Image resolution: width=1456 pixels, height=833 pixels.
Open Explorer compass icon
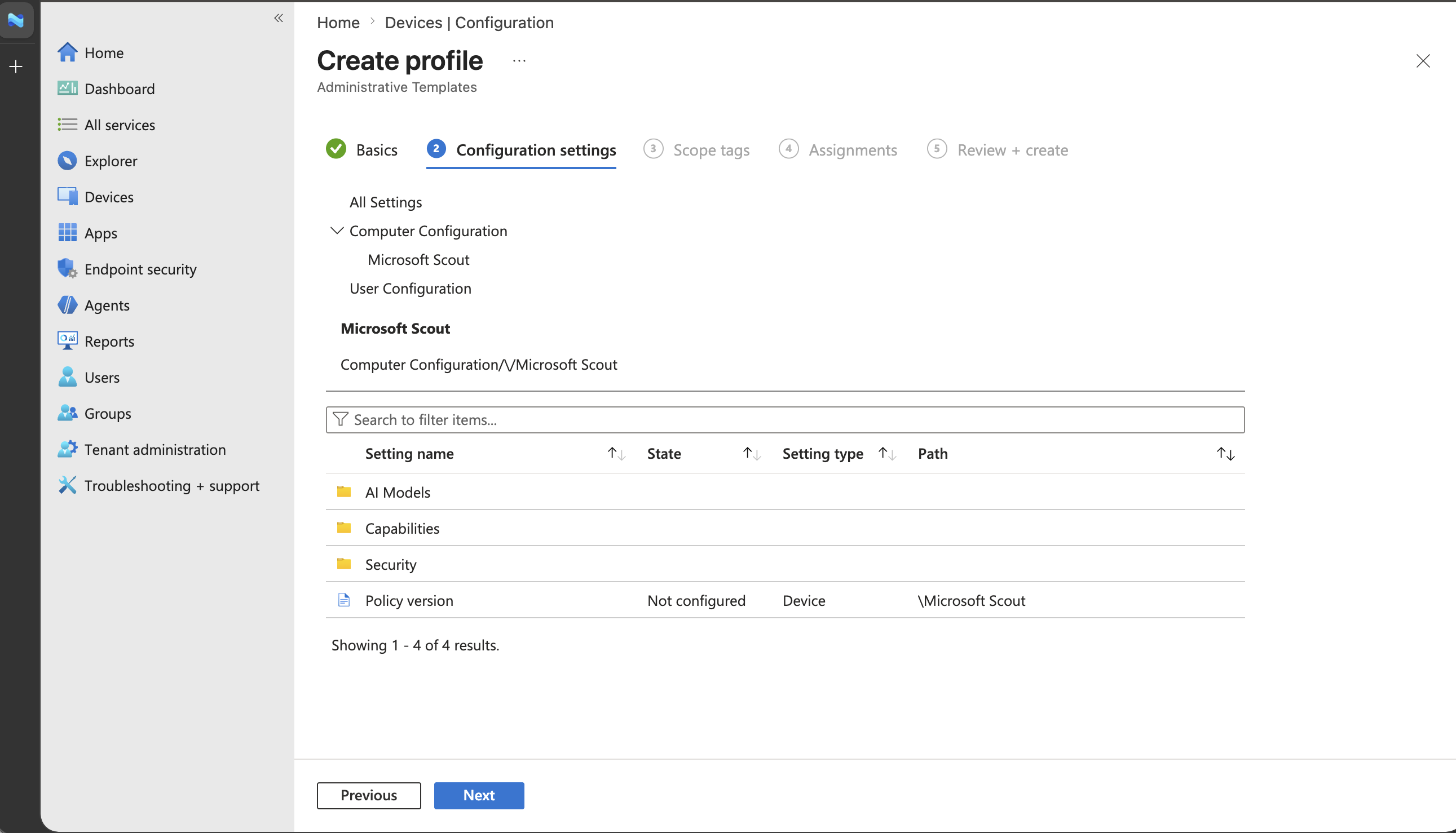(67, 161)
